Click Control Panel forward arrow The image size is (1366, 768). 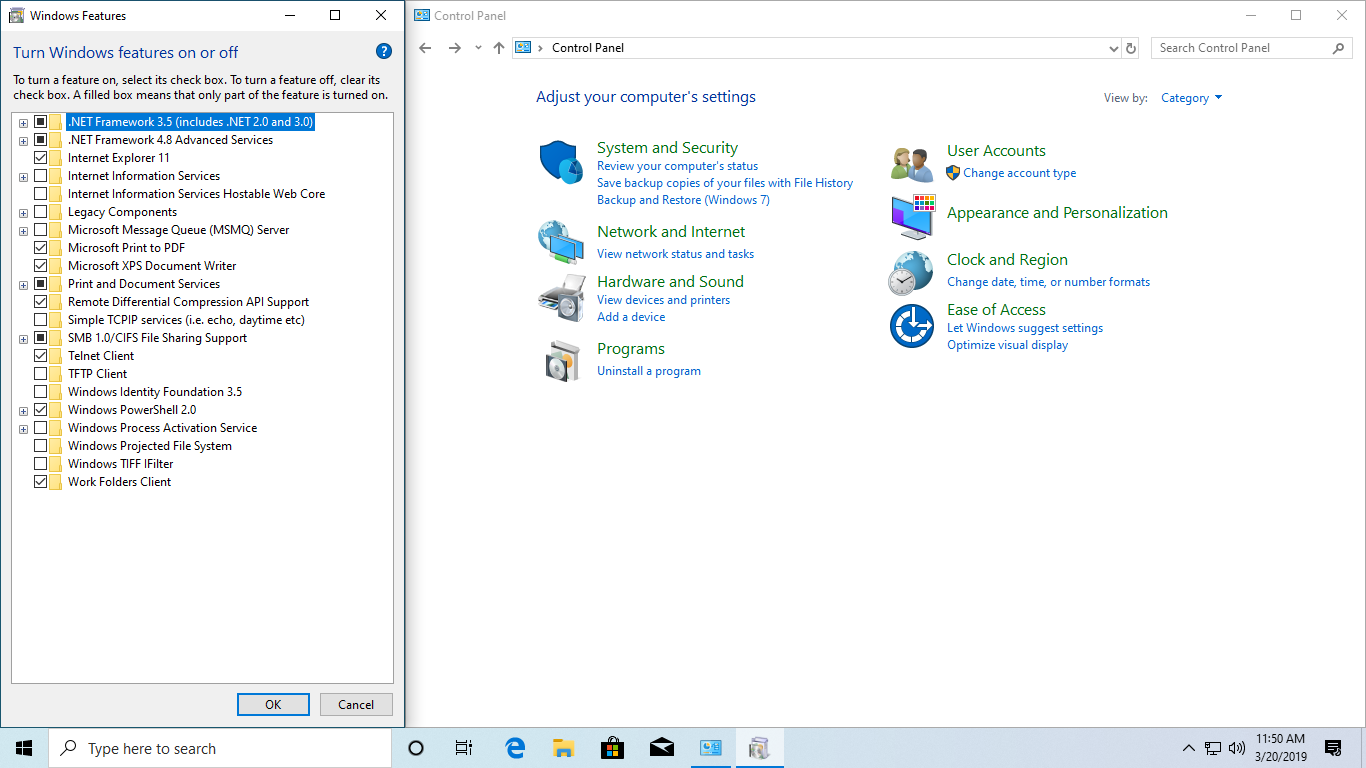pyautogui.click(x=455, y=48)
